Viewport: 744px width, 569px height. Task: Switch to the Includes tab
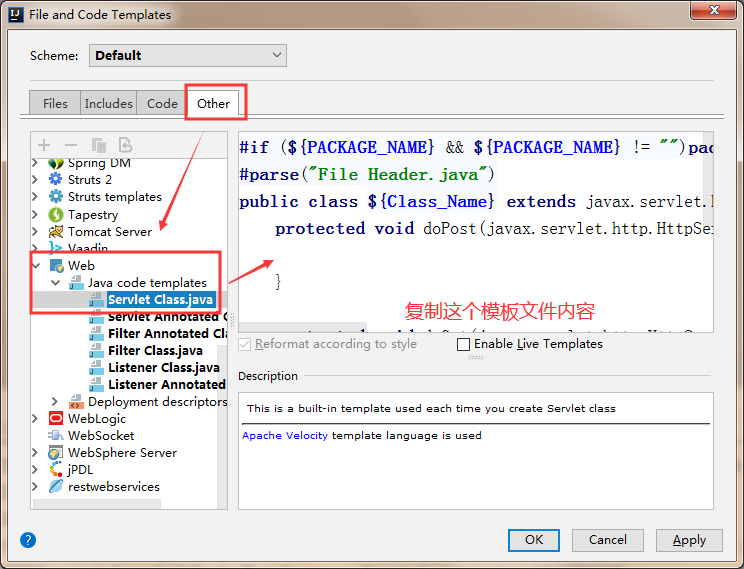[x=109, y=103]
